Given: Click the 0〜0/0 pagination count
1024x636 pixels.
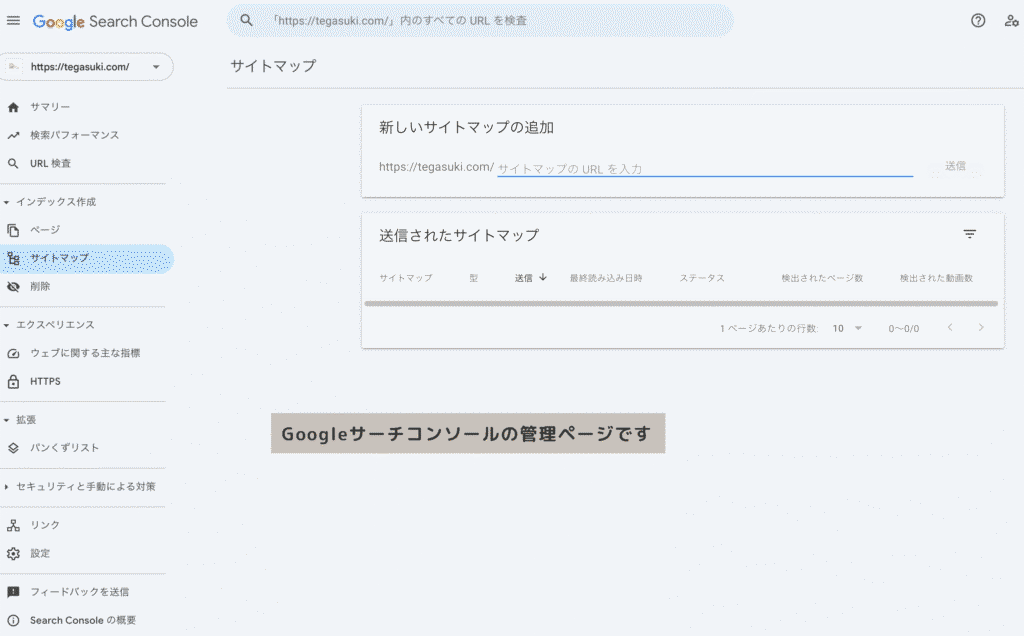Looking at the screenshot, I should [x=903, y=328].
